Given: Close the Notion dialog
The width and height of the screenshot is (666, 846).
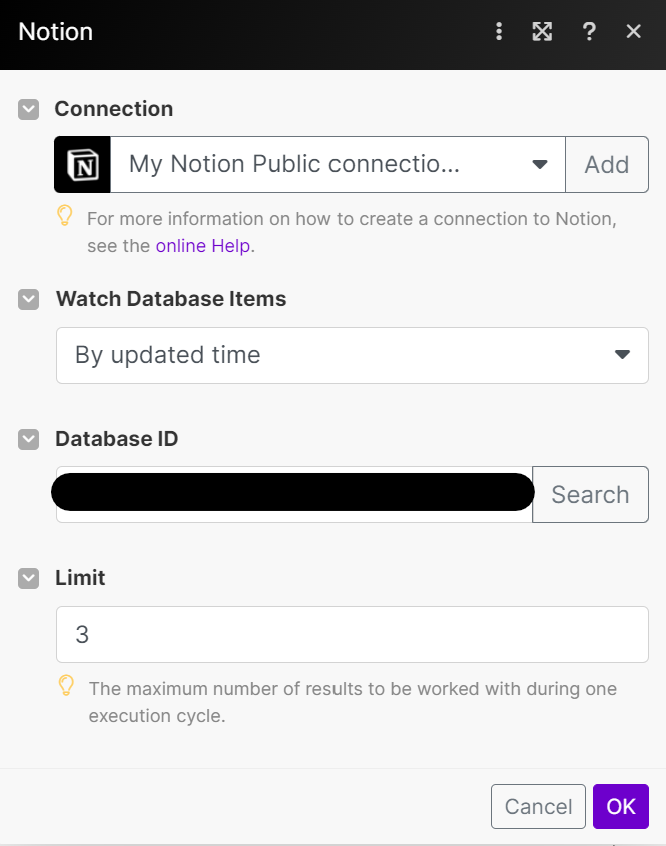Looking at the screenshot, I should pyautogui.click(x=634, y=31).
